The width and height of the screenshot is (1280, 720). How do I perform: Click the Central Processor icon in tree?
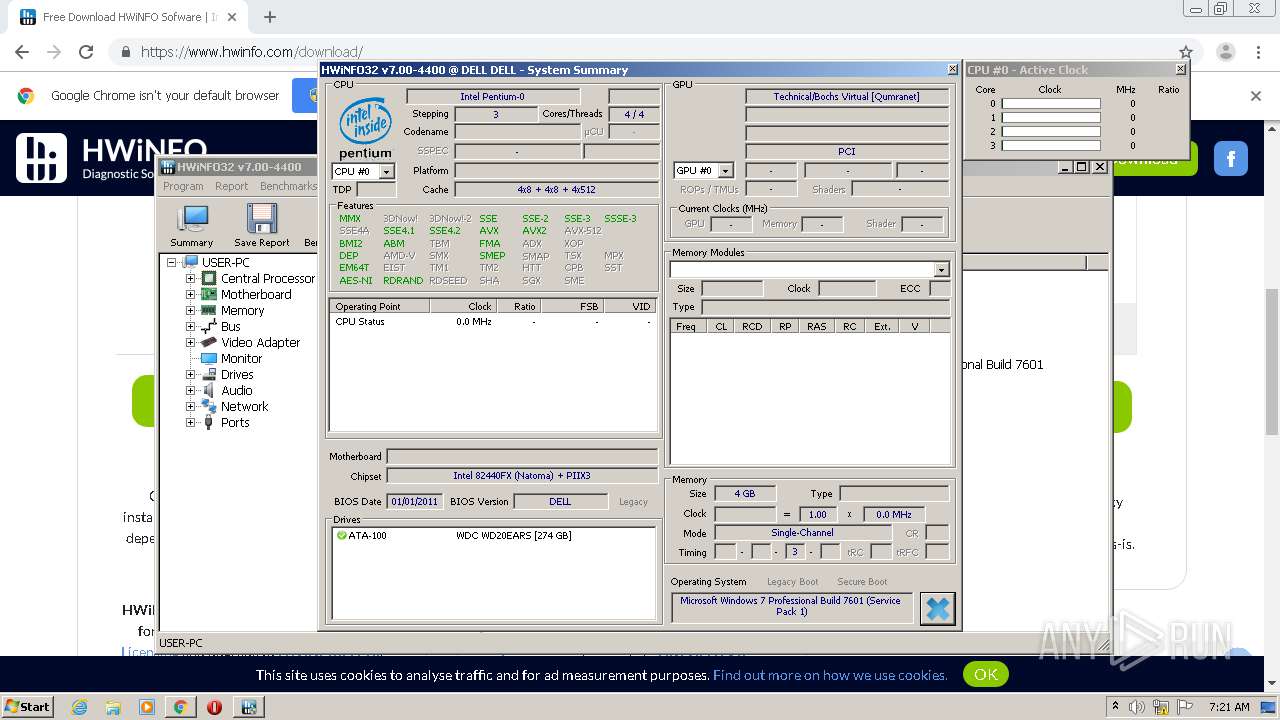tap(209, 279)
